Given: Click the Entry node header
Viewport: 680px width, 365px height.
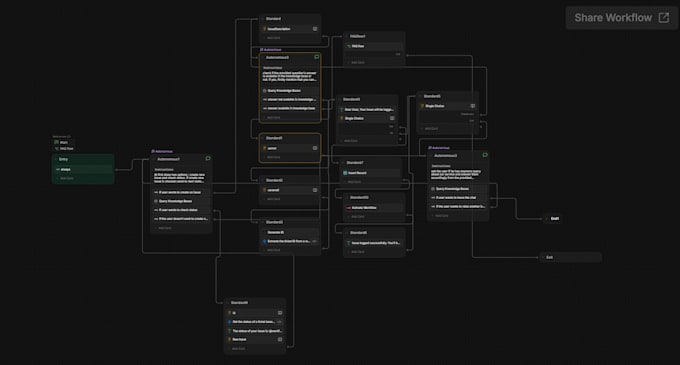Looking at the screenshot, I should [x=83, y=159].
